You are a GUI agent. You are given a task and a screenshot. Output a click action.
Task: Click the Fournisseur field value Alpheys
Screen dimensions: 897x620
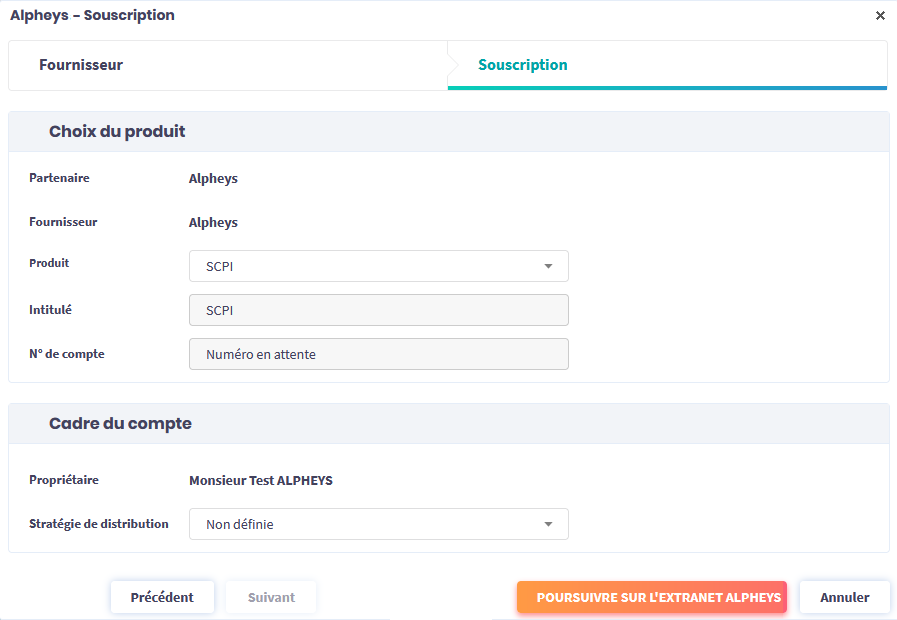(213, 223)
